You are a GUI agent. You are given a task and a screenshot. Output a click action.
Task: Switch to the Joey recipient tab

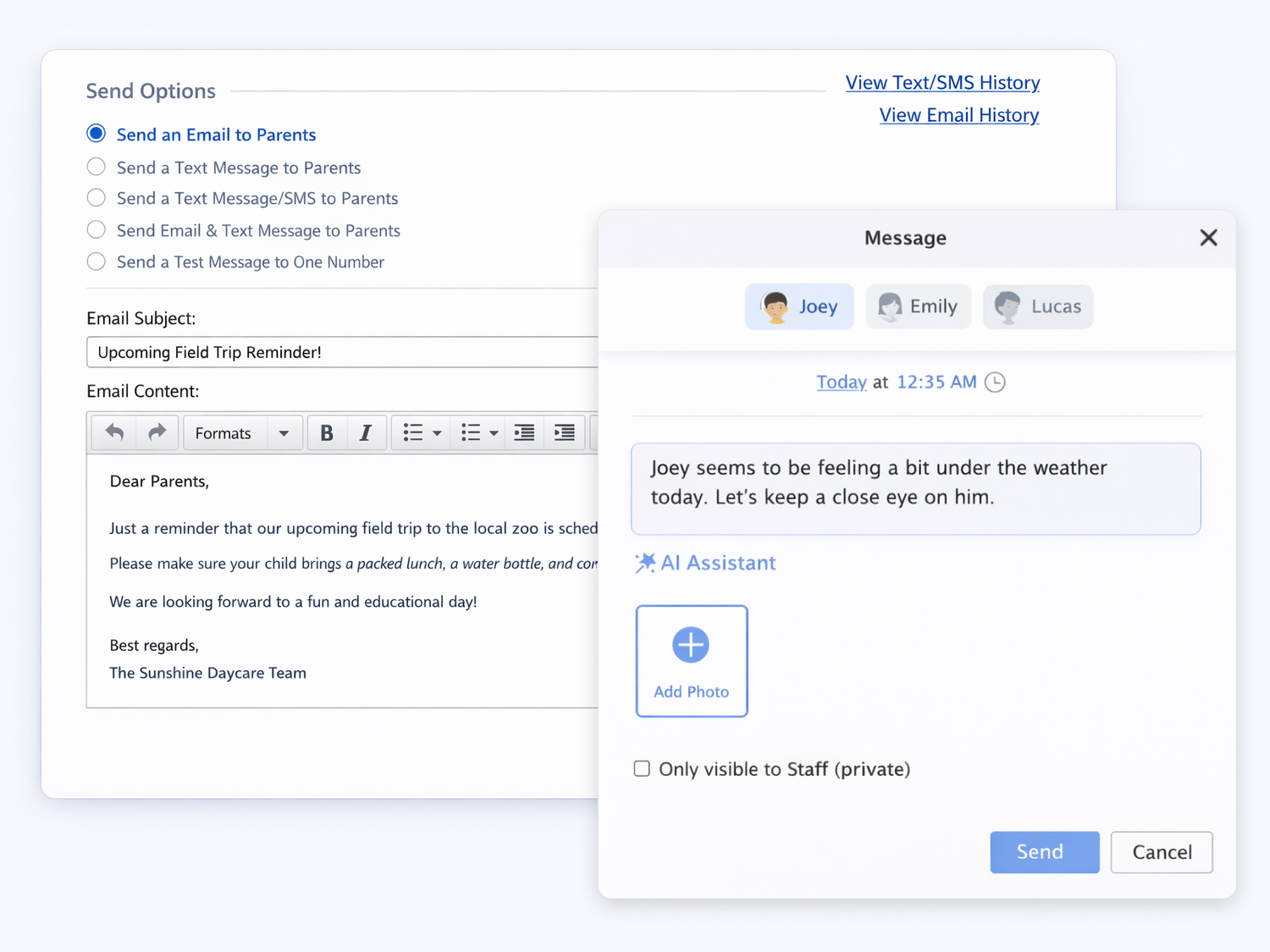coord(799,306)
